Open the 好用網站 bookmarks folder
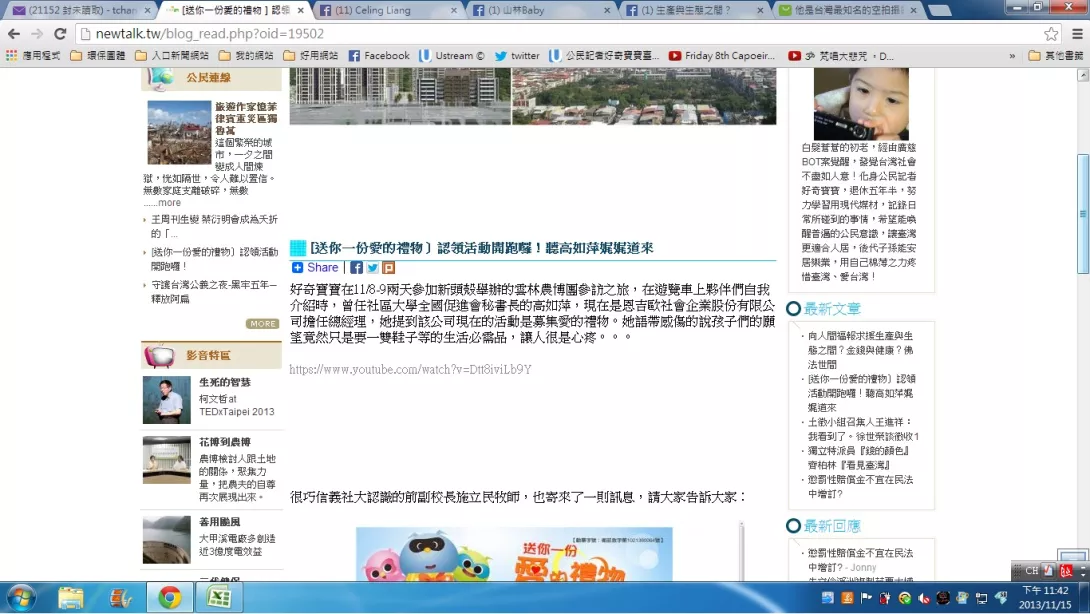1090x614 pixels. 311,56
